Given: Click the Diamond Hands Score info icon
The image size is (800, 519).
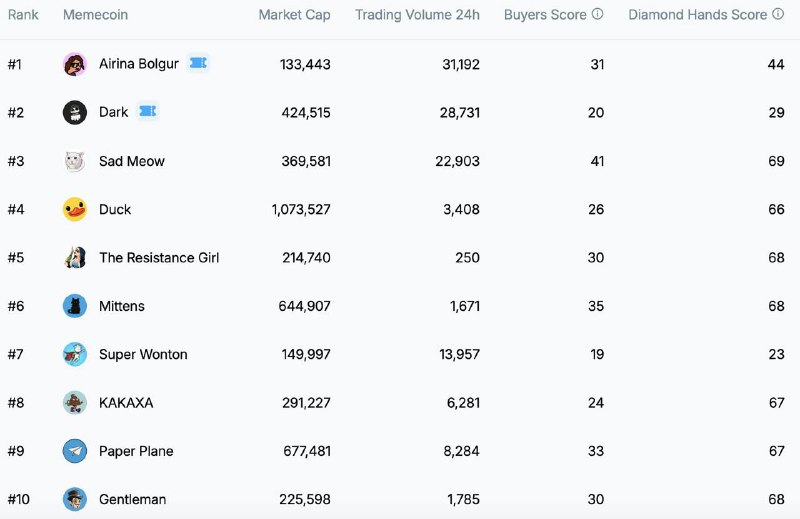Looking at the screenshot, I should pos(778,14).
